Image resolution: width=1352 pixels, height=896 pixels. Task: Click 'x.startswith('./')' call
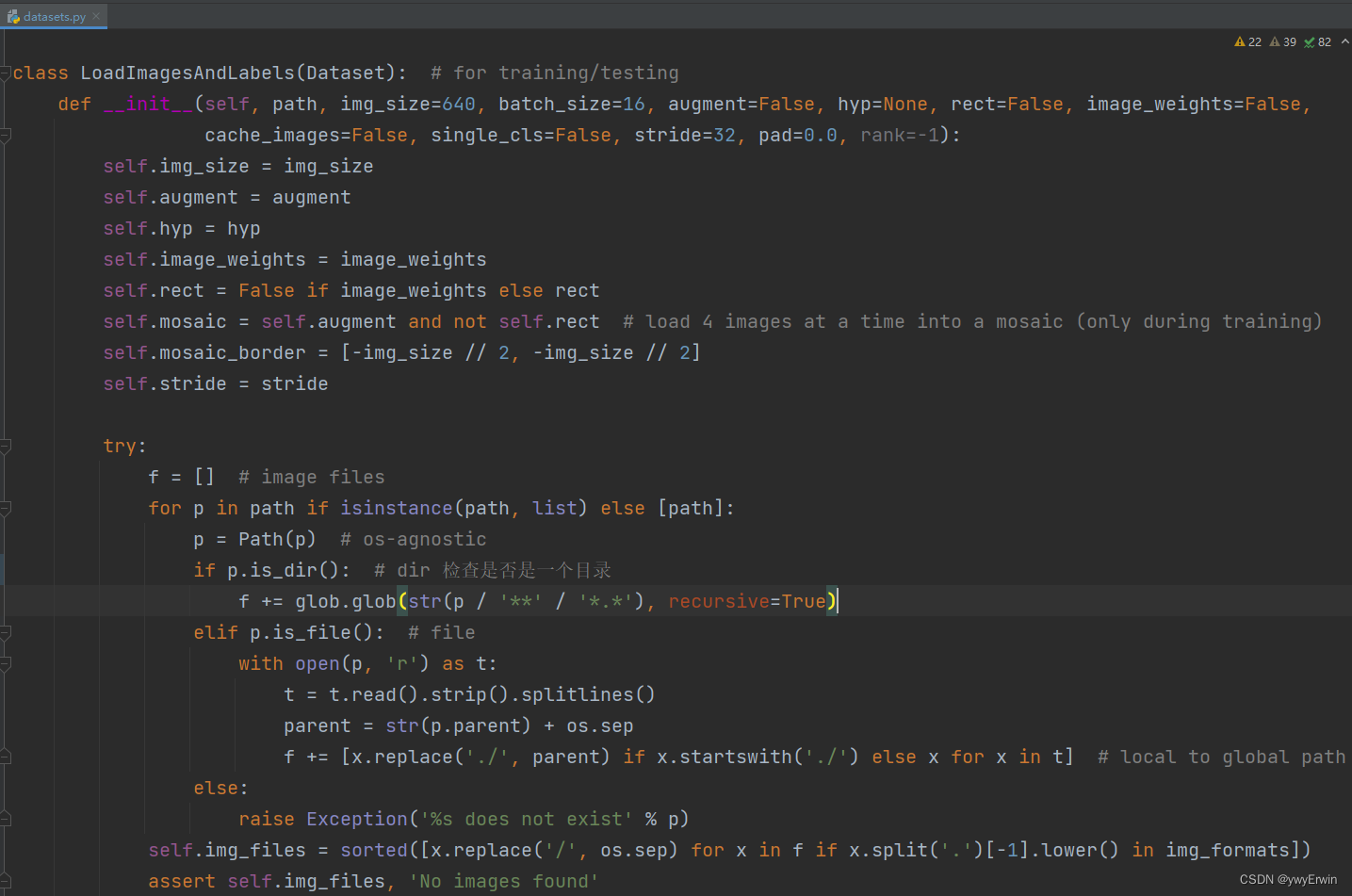pos(758,758)
